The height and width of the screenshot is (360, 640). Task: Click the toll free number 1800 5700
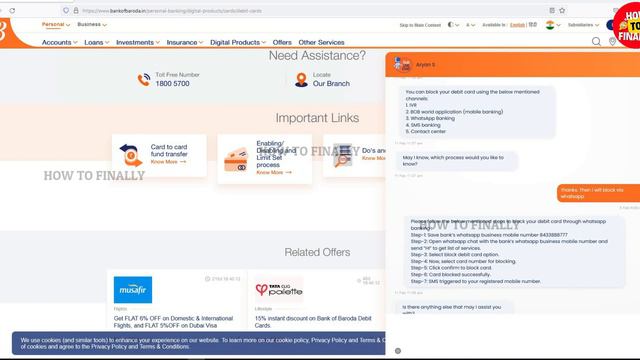pos(172,84)
